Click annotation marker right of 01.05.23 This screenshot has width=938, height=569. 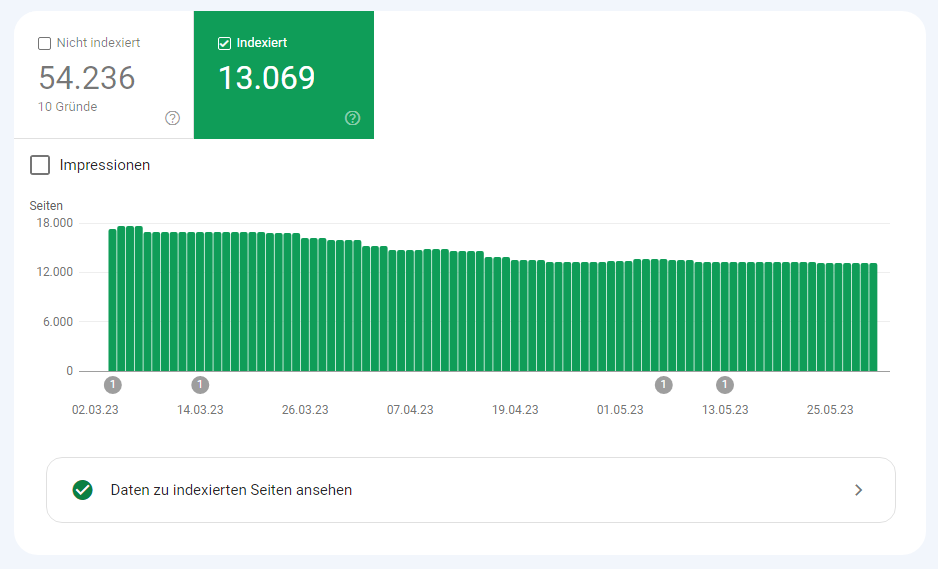pos(663,385)
